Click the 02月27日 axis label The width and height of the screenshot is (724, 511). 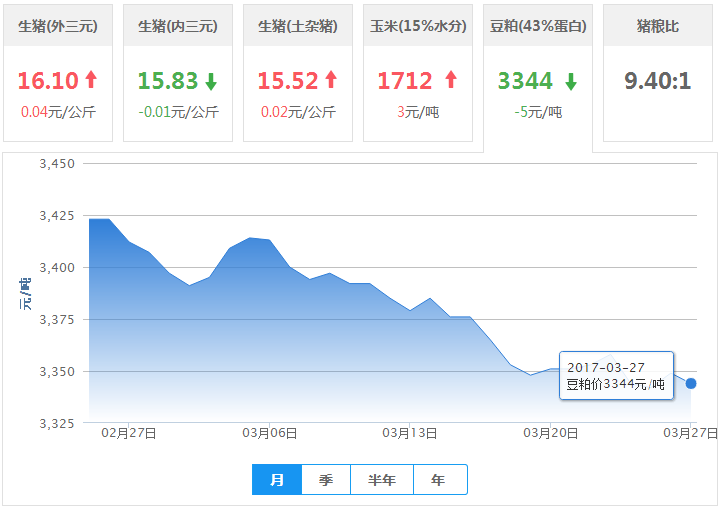129,433
